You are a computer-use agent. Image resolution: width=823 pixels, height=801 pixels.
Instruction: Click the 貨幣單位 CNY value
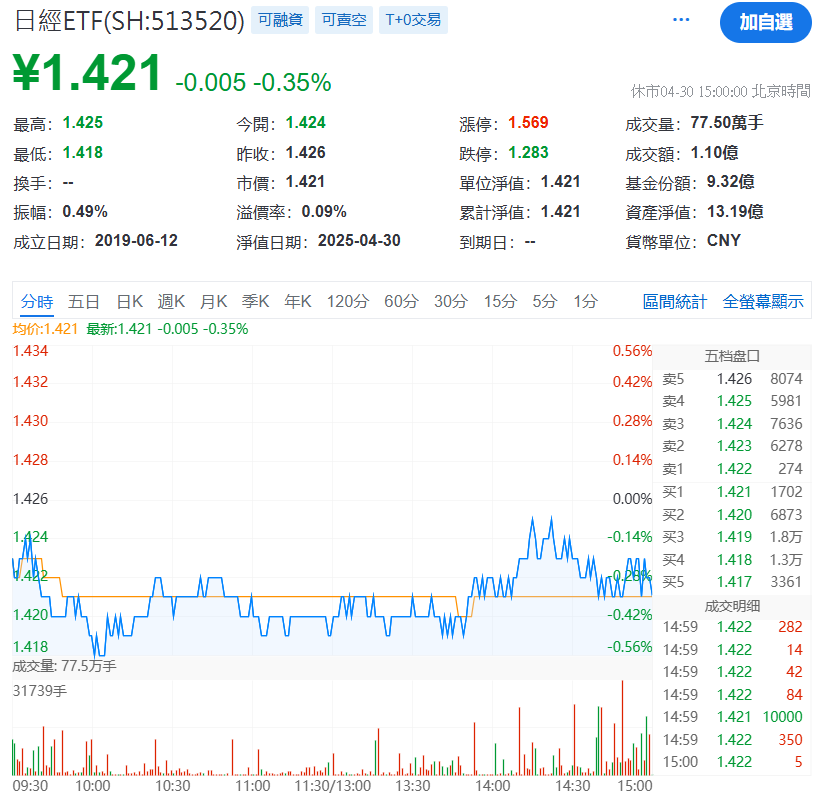[724, 241]
